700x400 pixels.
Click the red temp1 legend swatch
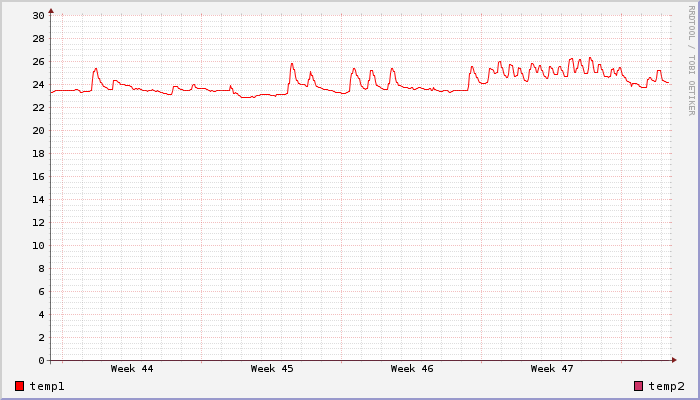click(x=20, y=386)
